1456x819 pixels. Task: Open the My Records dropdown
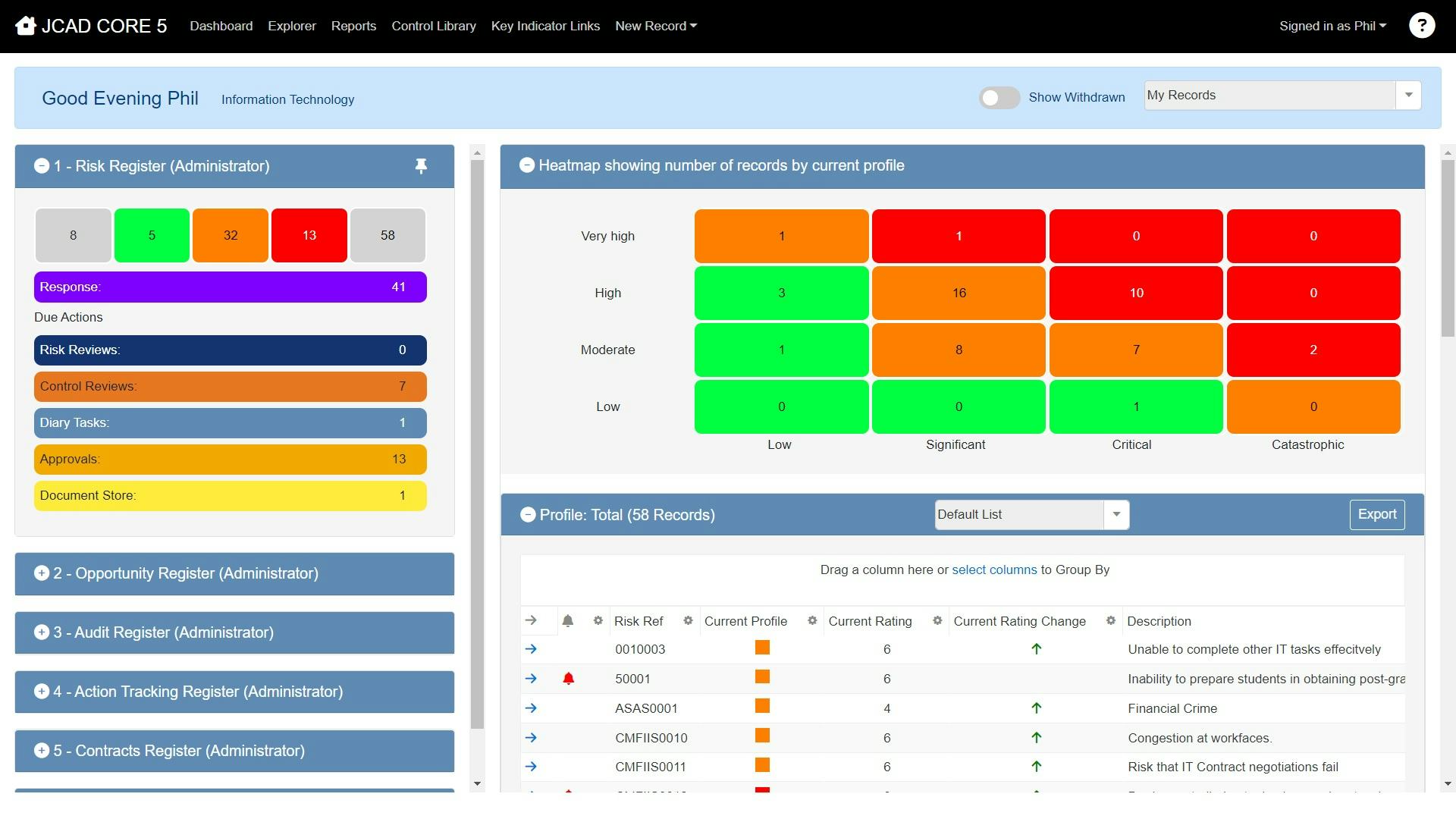coord(1408,95)
